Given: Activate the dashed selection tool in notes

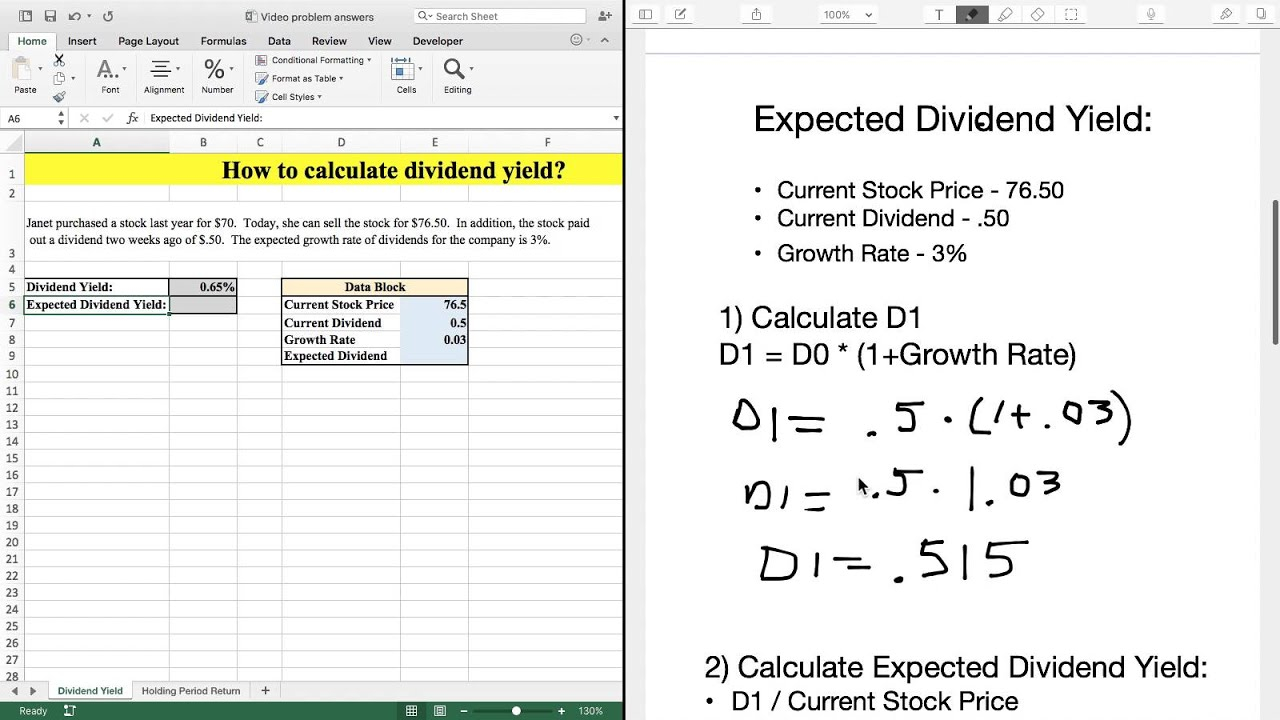Looking at the screenshot, I should 1071,15.
